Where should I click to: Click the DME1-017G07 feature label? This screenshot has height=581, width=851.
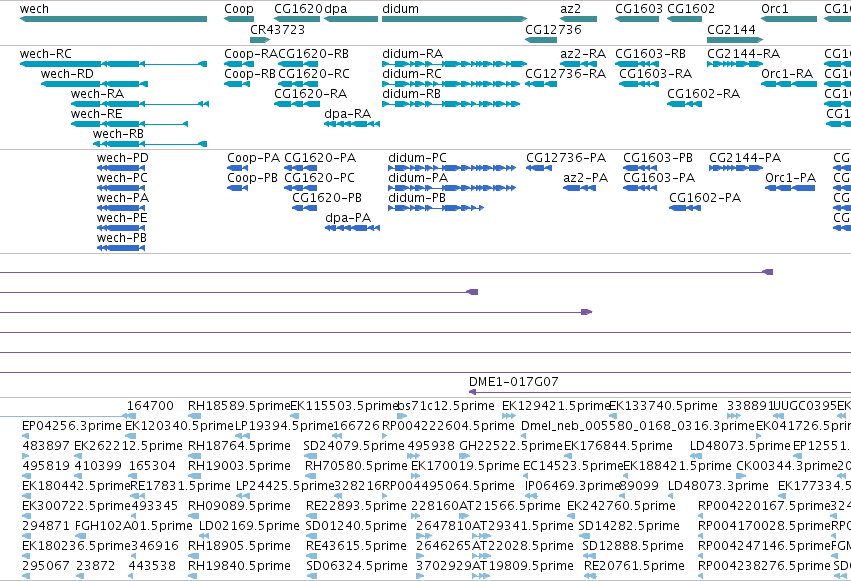click(513, 382)
